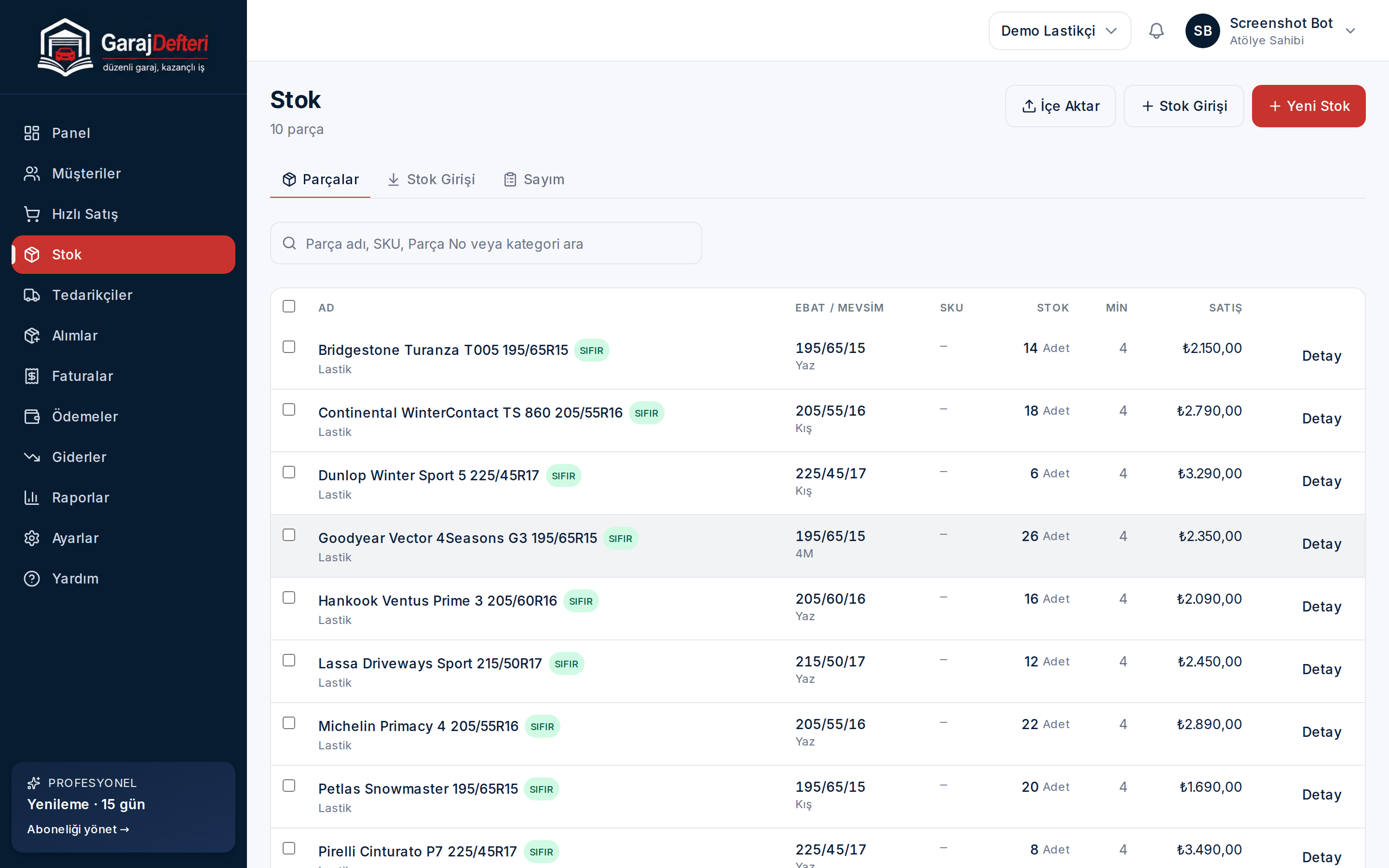Tick the Michelin Primacy 4 checkbox

click(x=289, y=723)
